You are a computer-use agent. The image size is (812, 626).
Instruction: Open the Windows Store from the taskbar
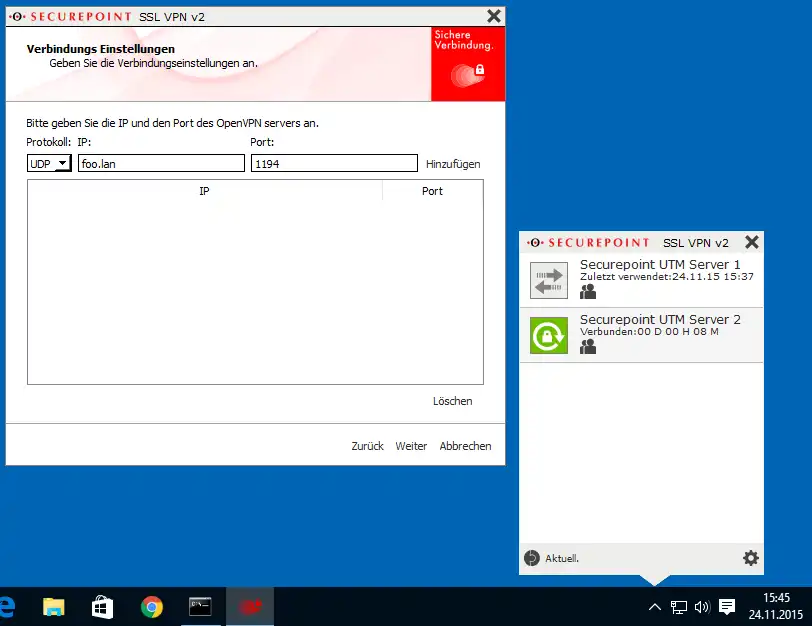click(103, 607)
